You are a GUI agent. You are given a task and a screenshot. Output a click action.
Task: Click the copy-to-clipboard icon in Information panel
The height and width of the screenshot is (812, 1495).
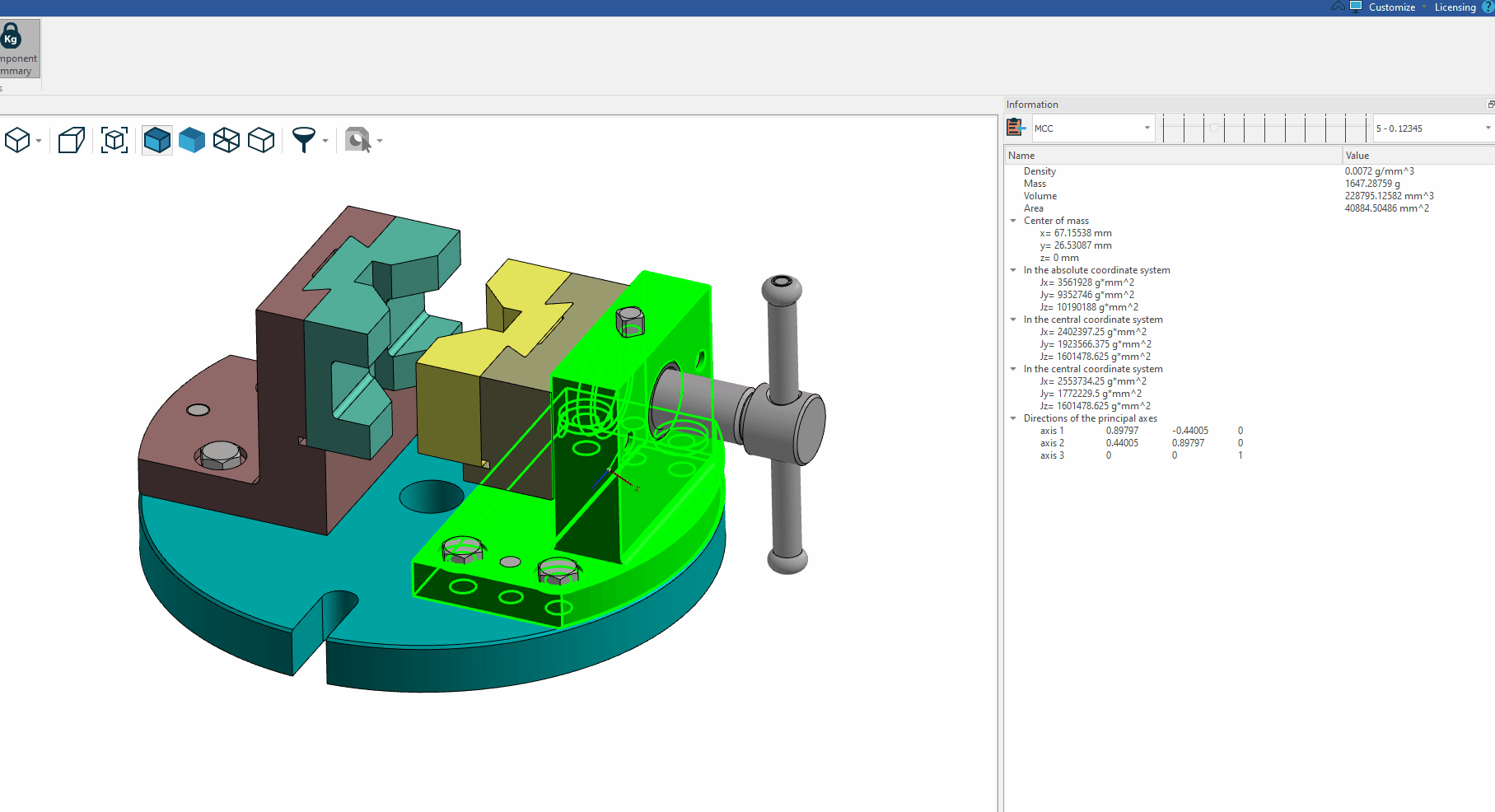pos(1016,128)
